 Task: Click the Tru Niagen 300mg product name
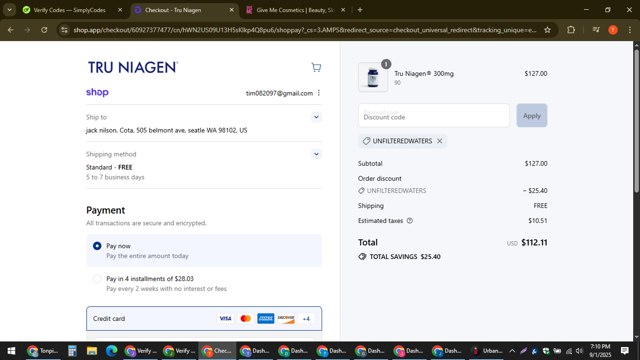point(424,73)
